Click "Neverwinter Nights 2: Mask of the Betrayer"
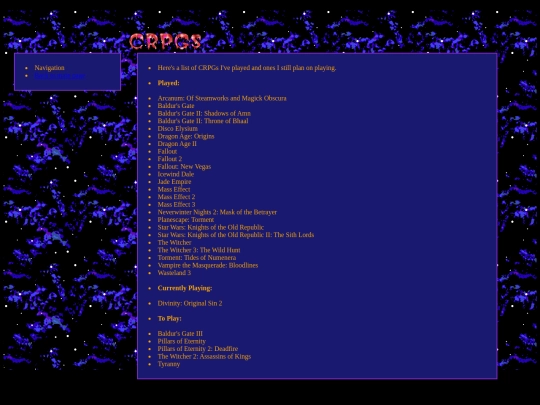The height and width of the screenshot is (405, 540). click(x=217, y=212)
